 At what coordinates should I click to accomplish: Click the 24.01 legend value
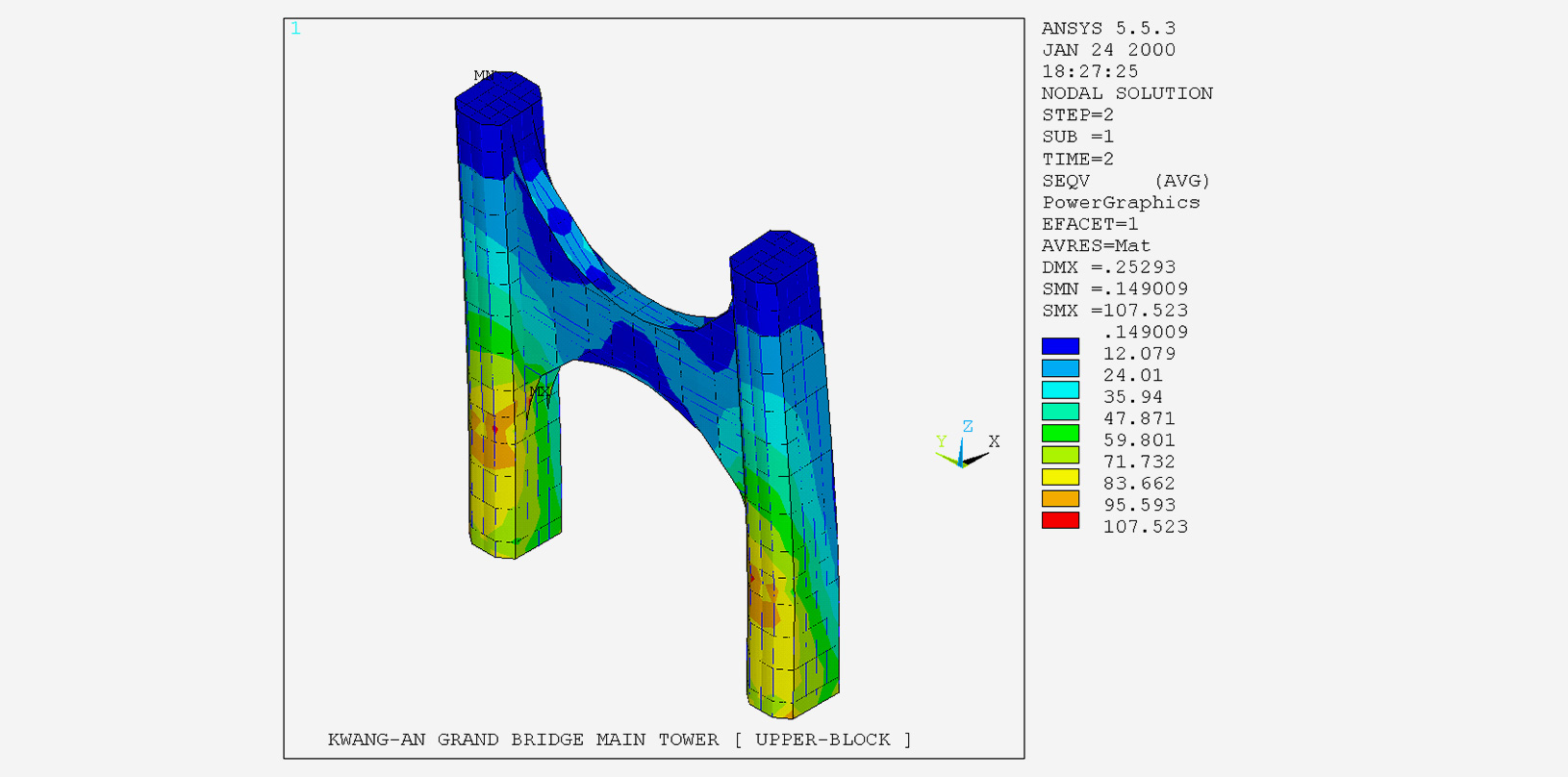(x=1133, y=376)
